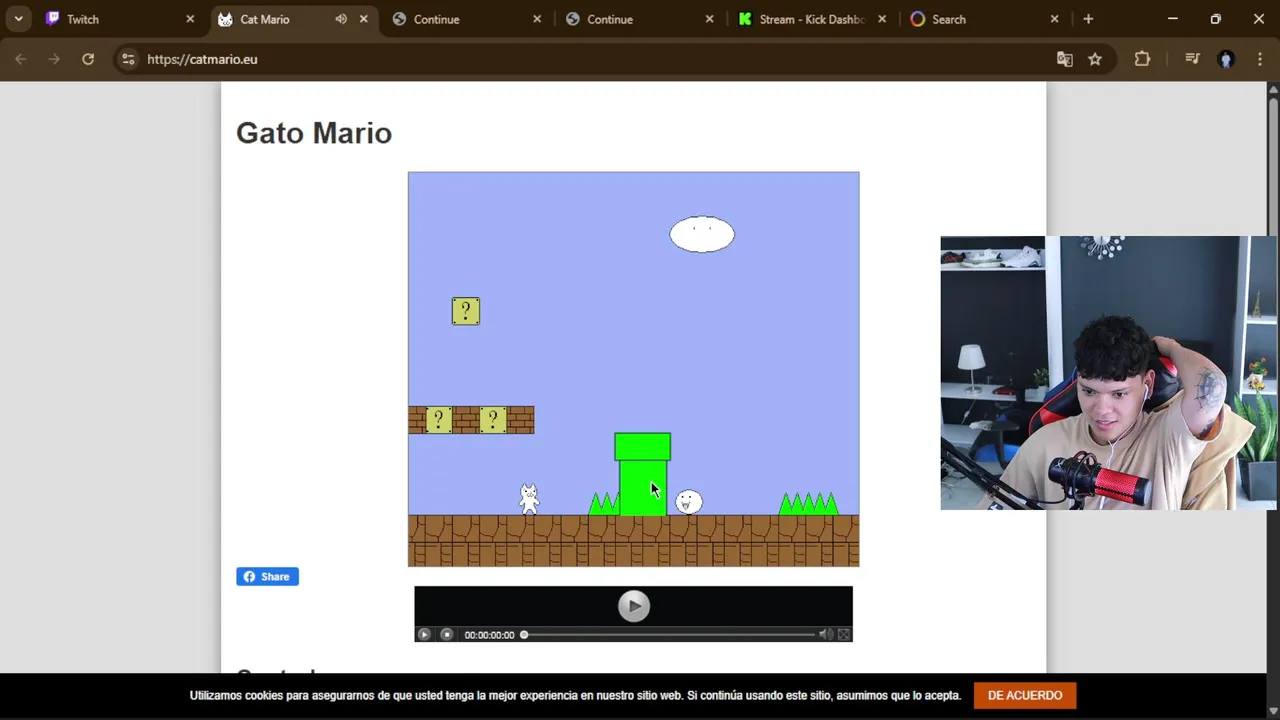Mute the Cat Mario tab audio icon

[341, 19]
